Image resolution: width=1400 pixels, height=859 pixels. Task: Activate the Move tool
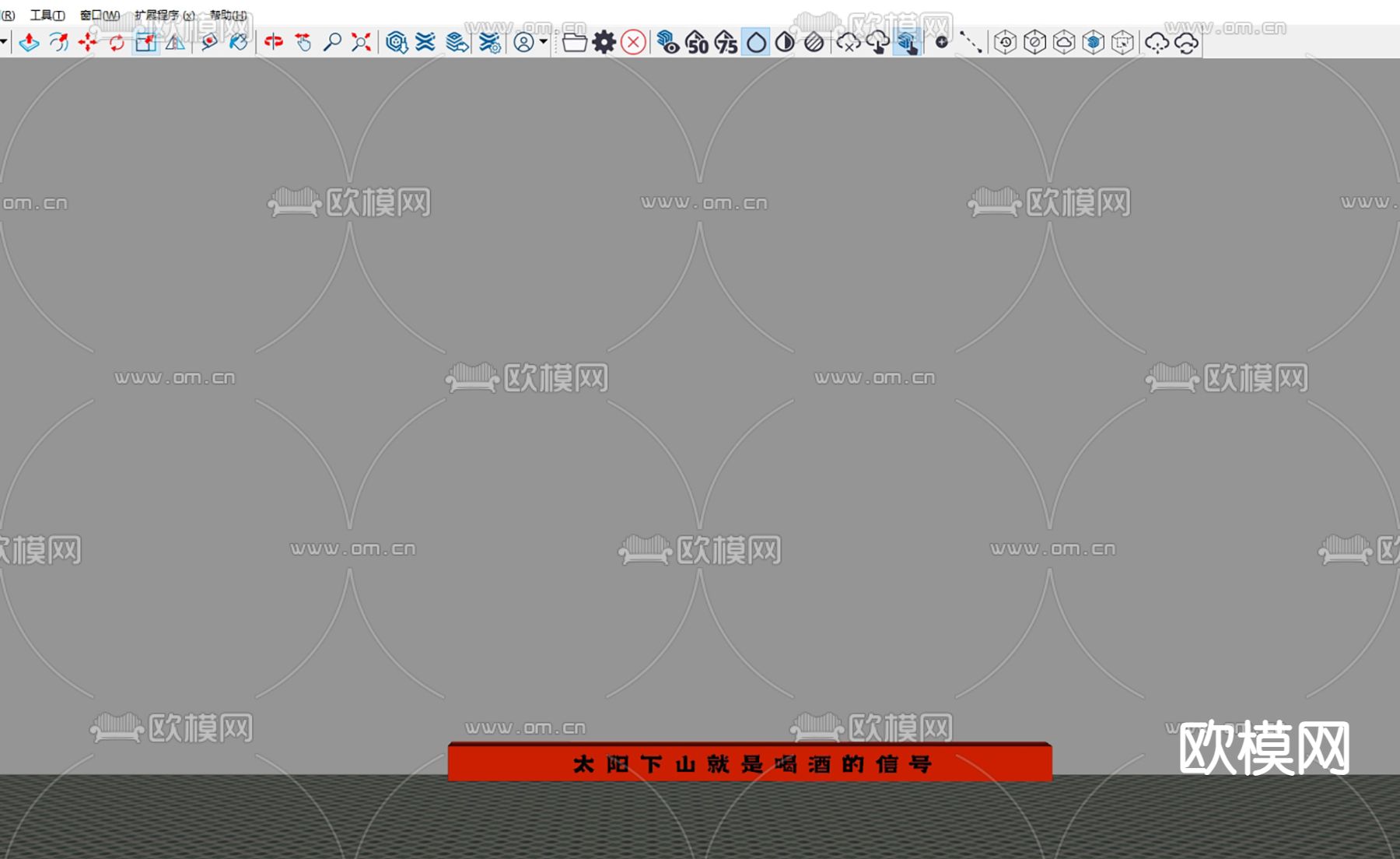click(88, 44)
